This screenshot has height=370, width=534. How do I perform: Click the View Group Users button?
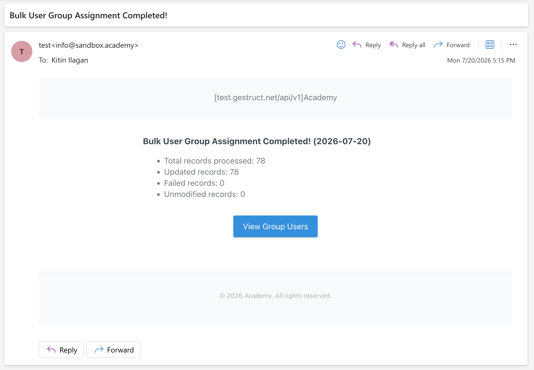click(275, 226)
